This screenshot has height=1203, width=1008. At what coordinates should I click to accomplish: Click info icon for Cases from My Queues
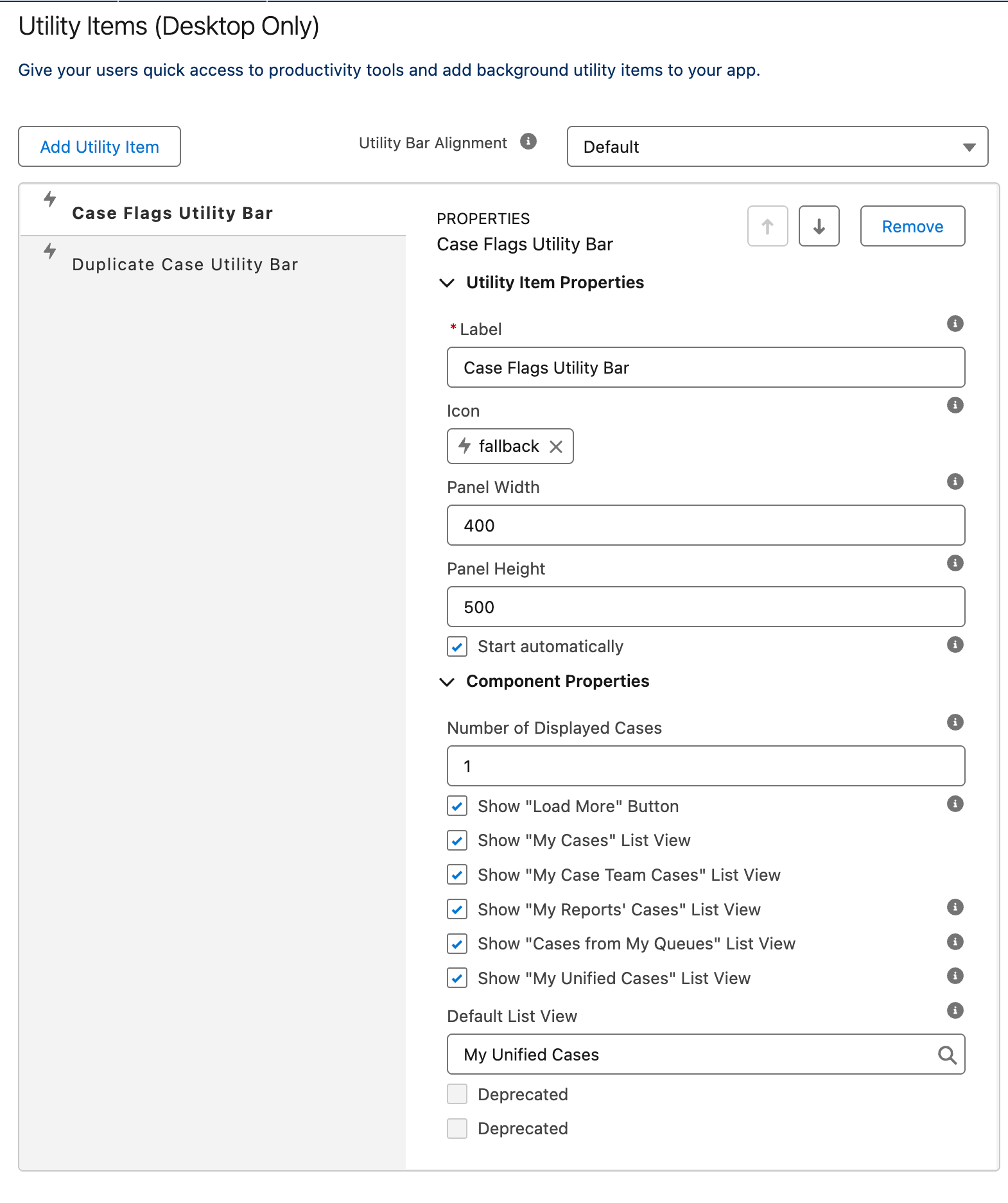[x=955, y=942]
